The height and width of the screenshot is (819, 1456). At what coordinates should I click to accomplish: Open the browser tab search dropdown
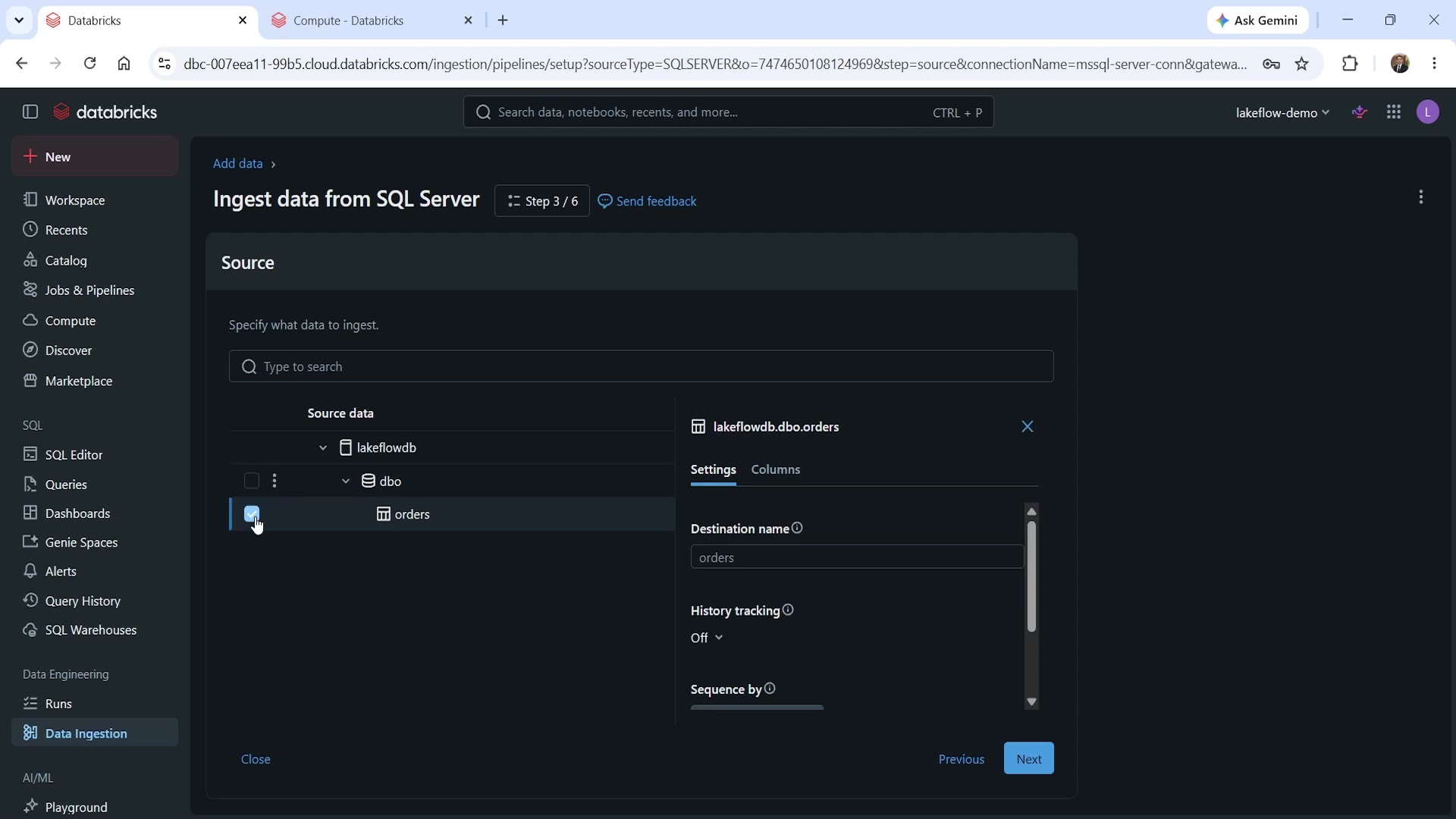pyautogui.click(x=19, y=20)
